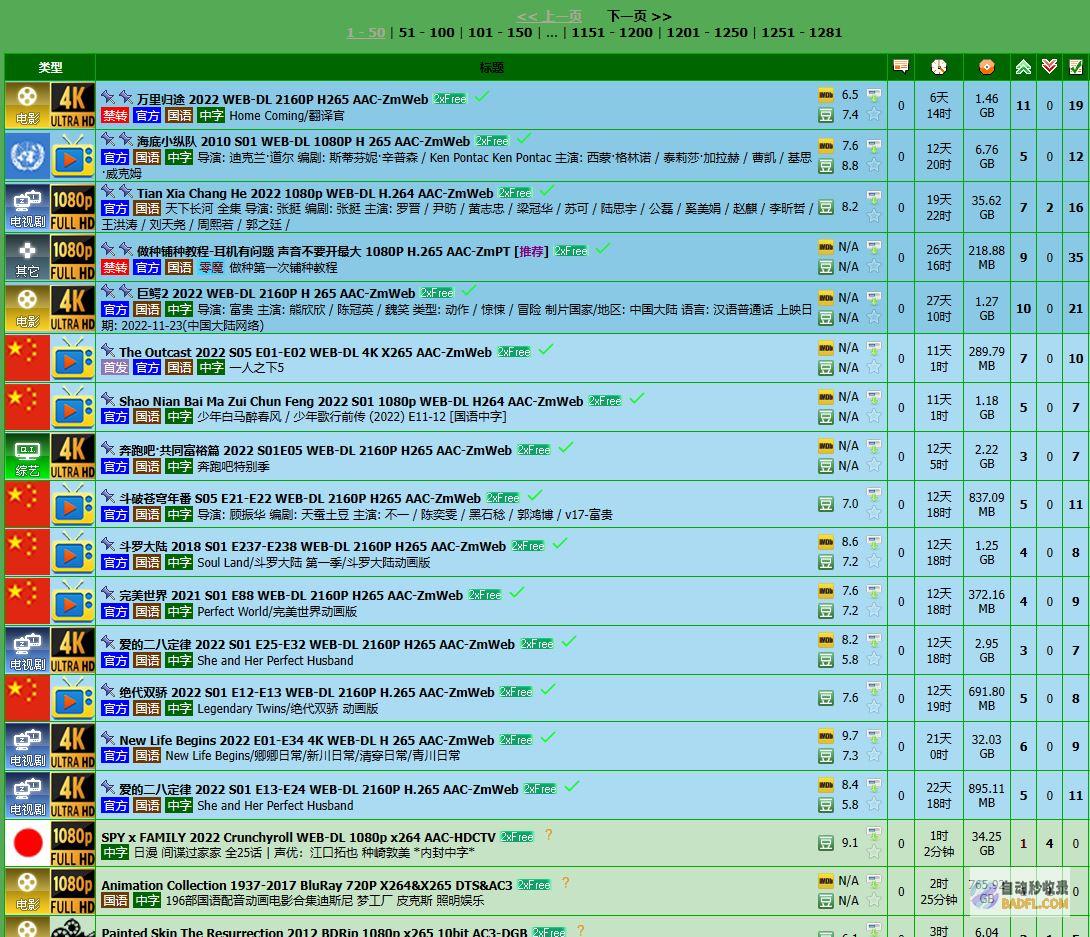The image size is (1090, 937).
Task: Open Douban icon in Tian Xia Chang He row
Action: (x=826, y=206)
